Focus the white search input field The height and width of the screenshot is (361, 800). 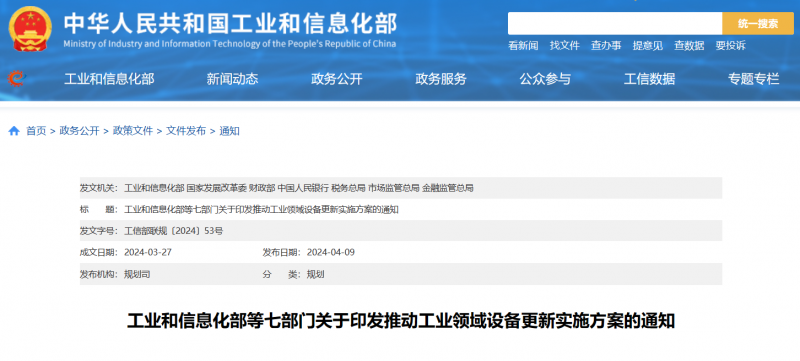[615, 23]
